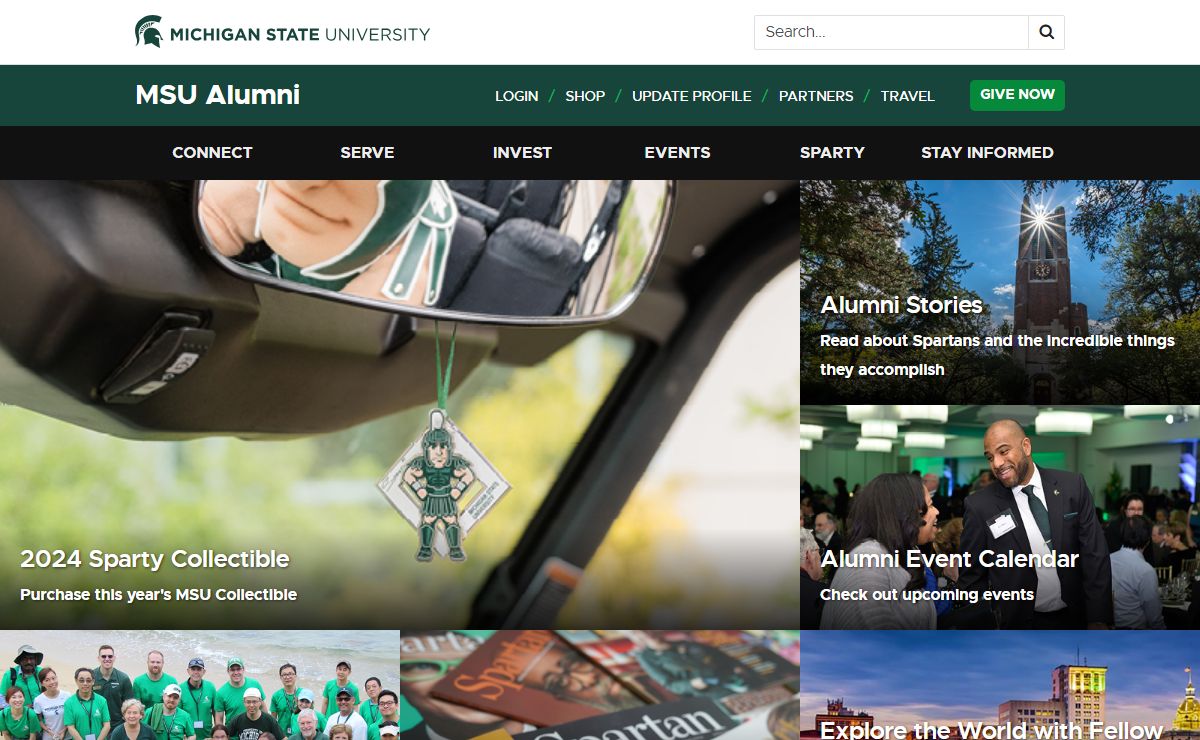Select the EVENTS menu

[677, 153]
